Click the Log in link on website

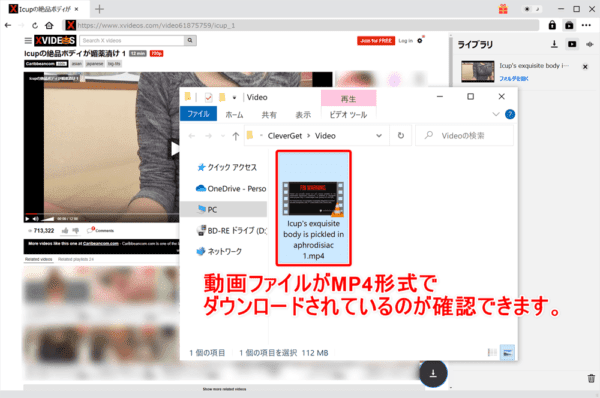click(406, 41)
